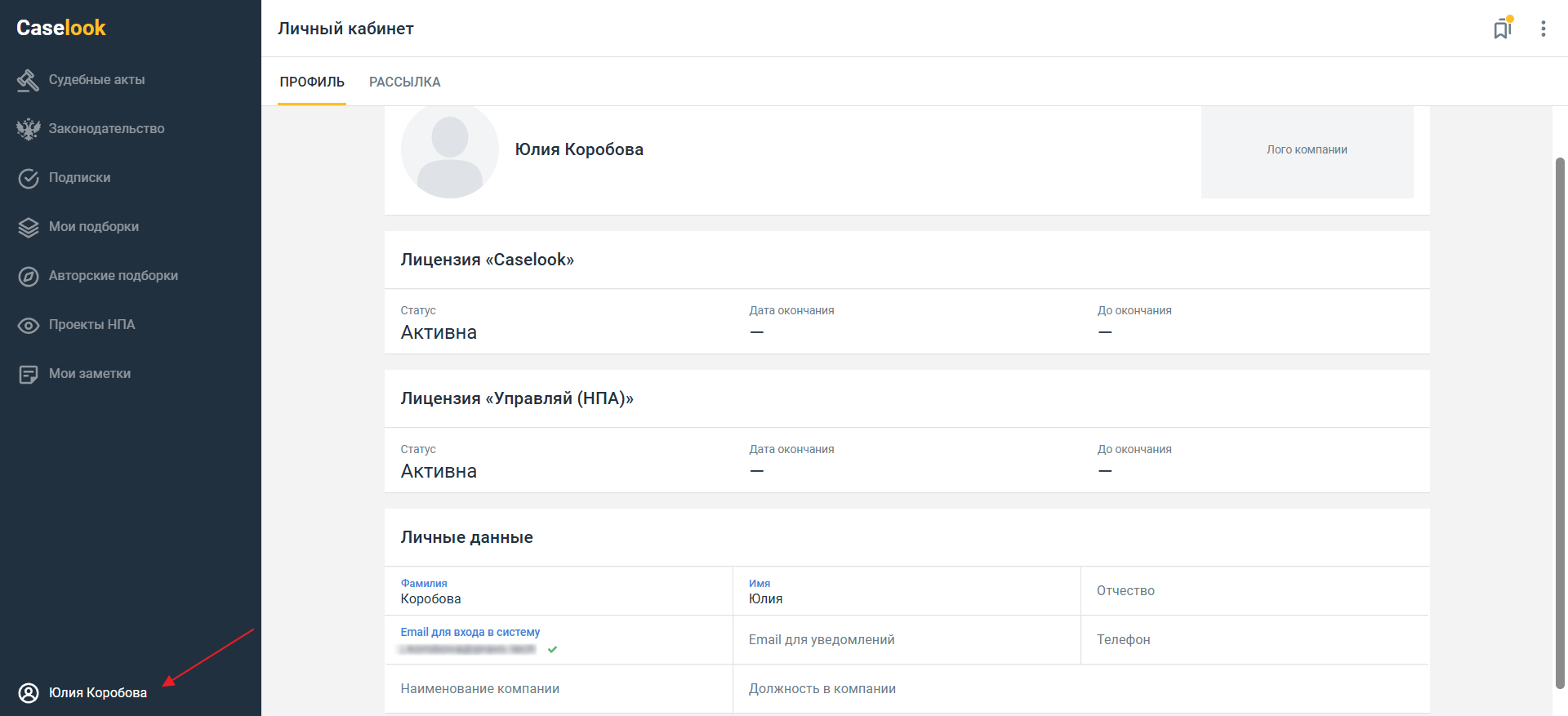Click the user account icon in sidebar
This screenshot has width=1568, height=716.
tap(28, 692)
